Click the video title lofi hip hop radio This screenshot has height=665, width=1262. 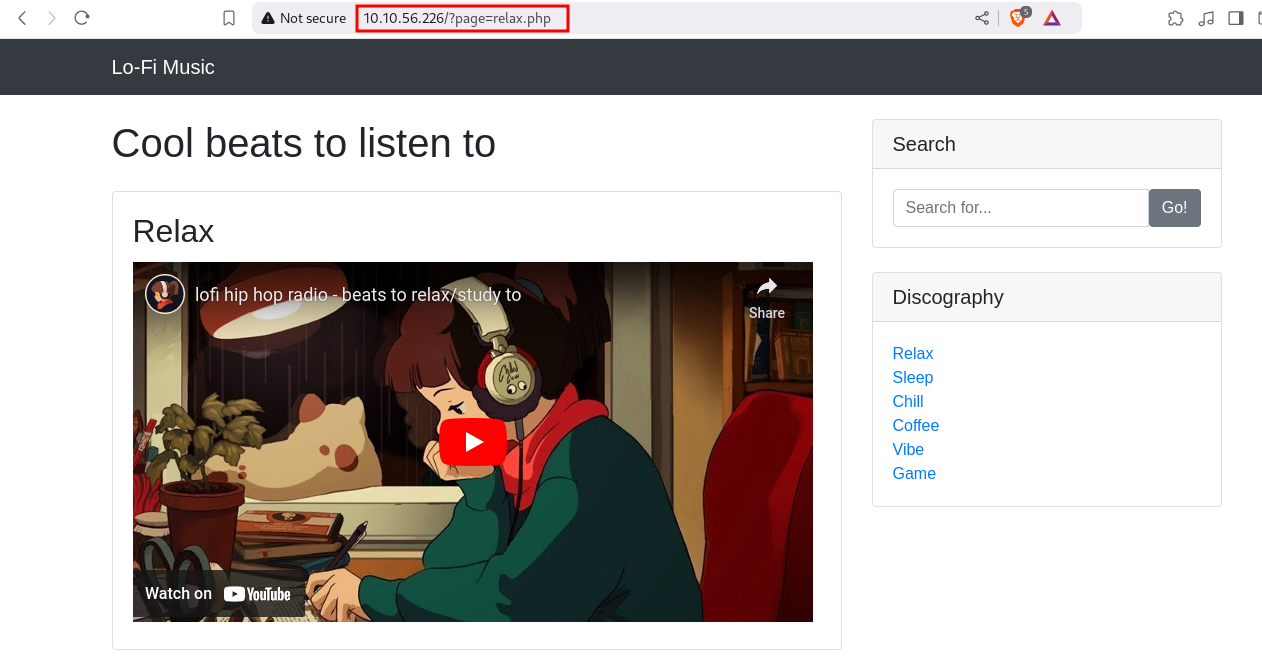(x=358, y=295)
